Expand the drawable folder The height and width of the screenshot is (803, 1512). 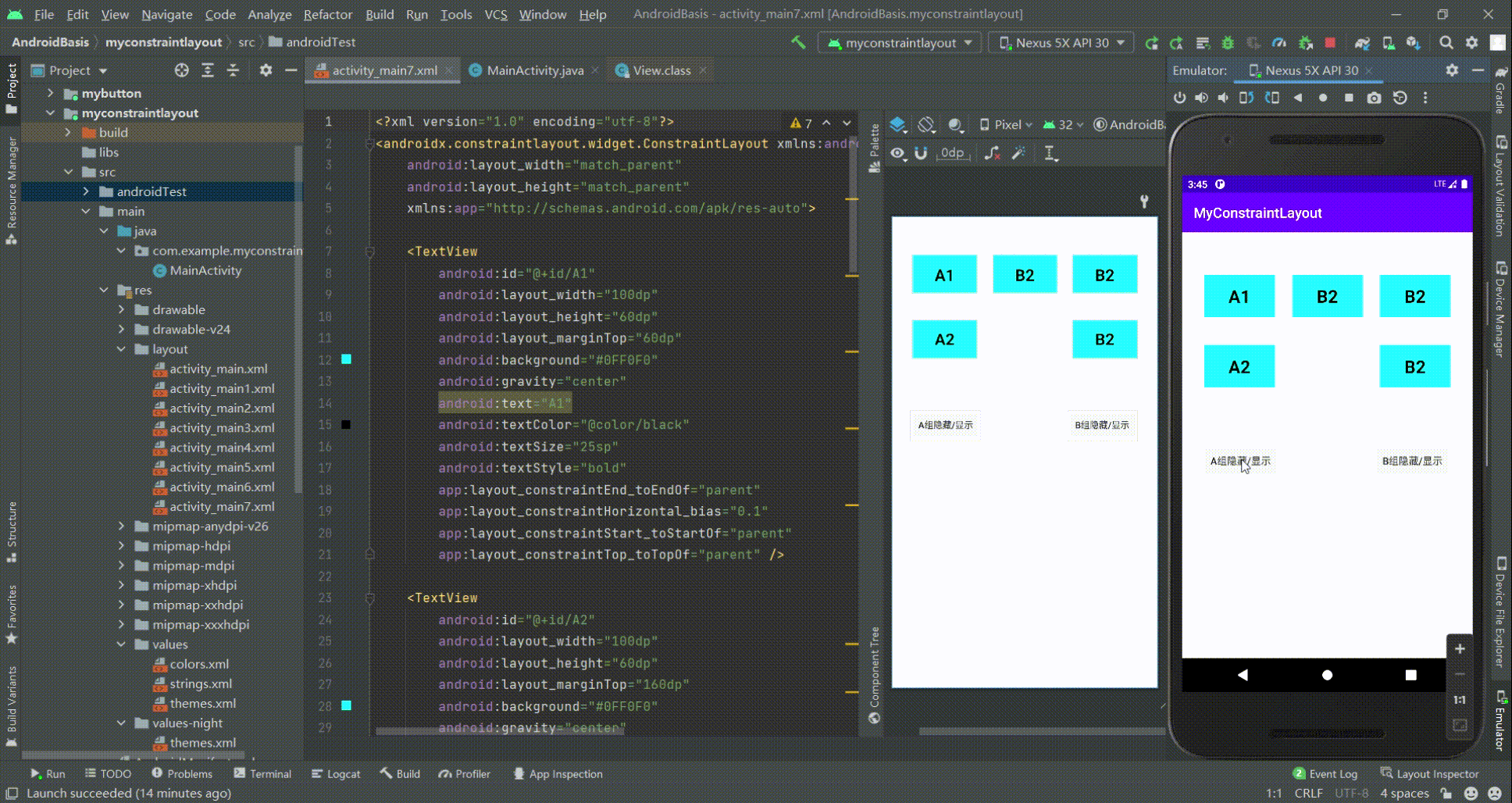[x=121, y=309]
